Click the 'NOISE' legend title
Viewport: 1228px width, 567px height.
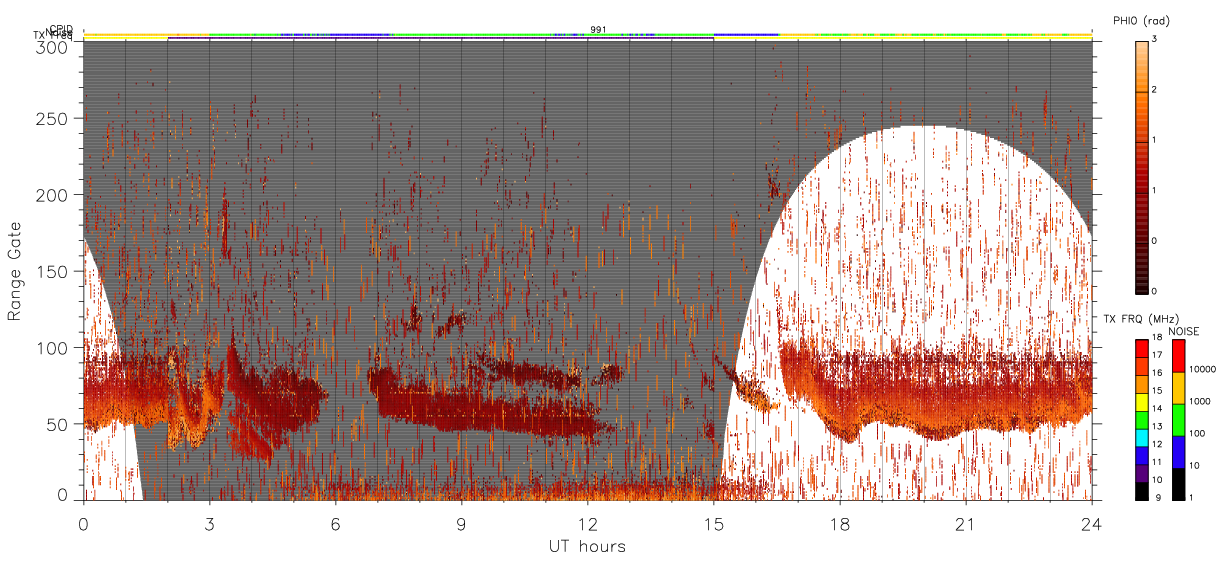1185,331
